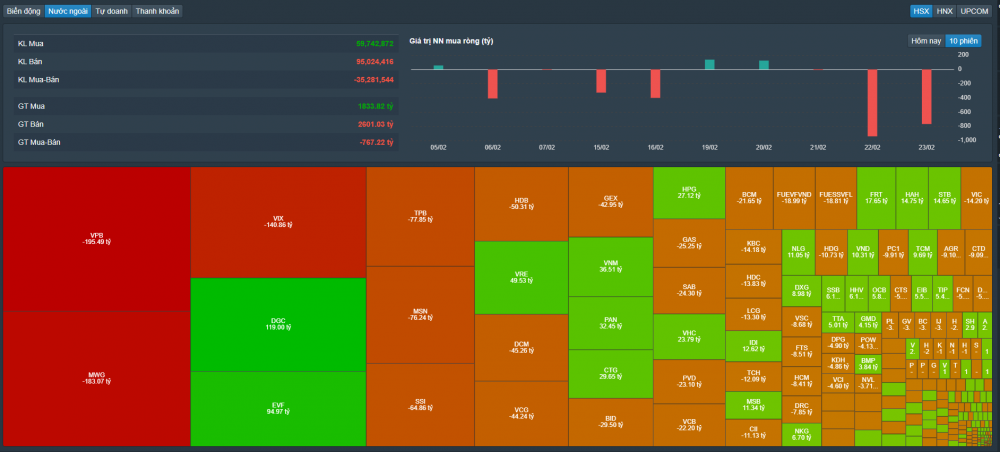Click the HAH 14.75 tỷ tile
Viewport: 1000px width, 452px height.
tap(912, 198)
